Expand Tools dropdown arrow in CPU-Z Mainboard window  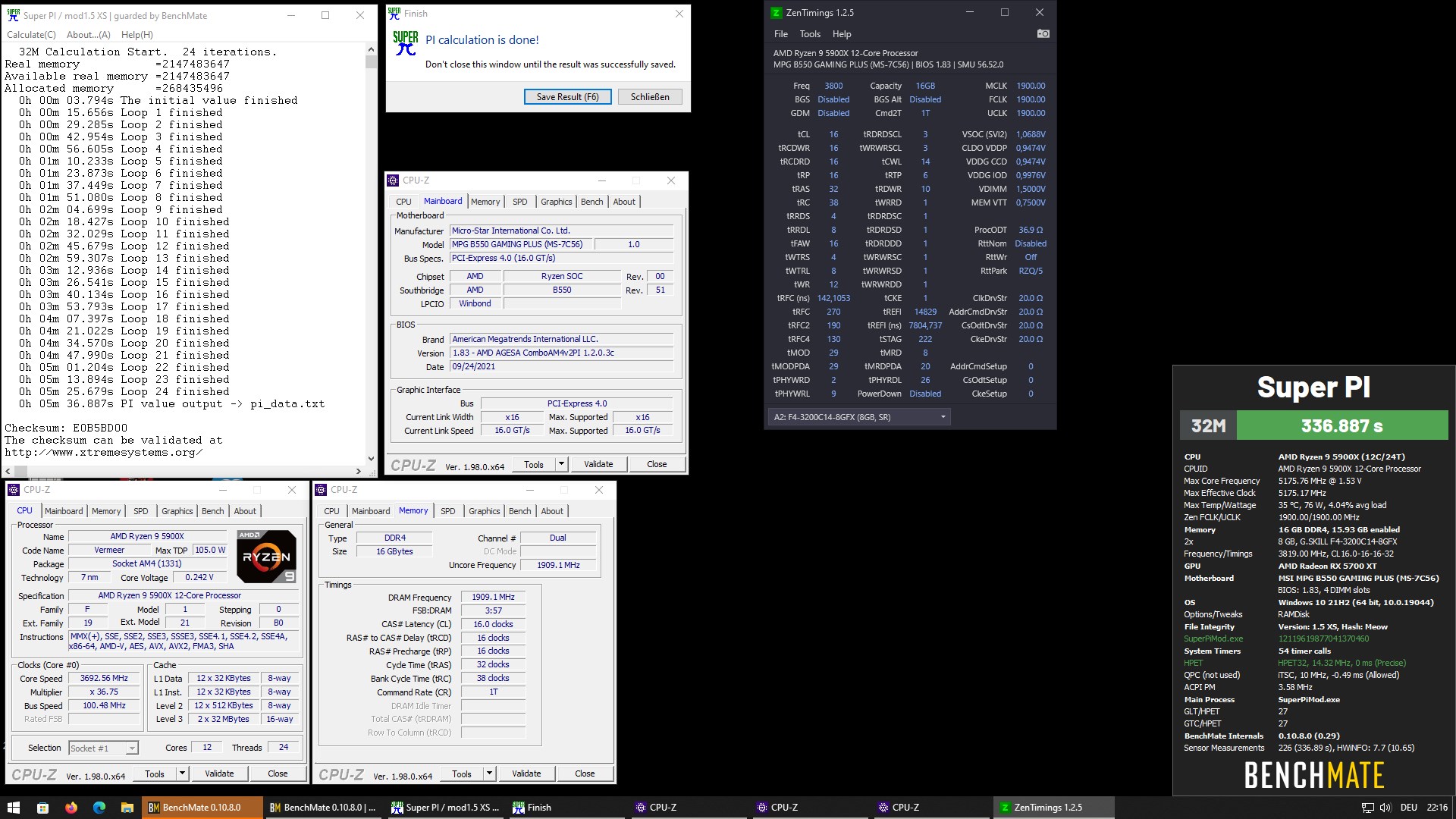(x=561, y=464)
